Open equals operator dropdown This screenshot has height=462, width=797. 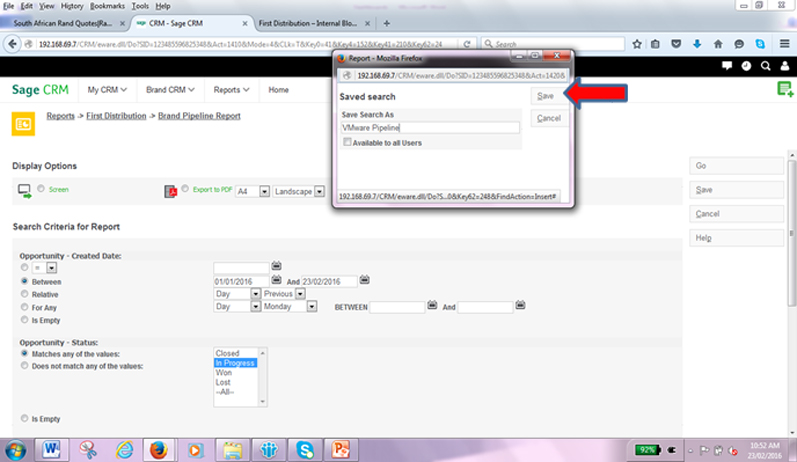point(44,268)
